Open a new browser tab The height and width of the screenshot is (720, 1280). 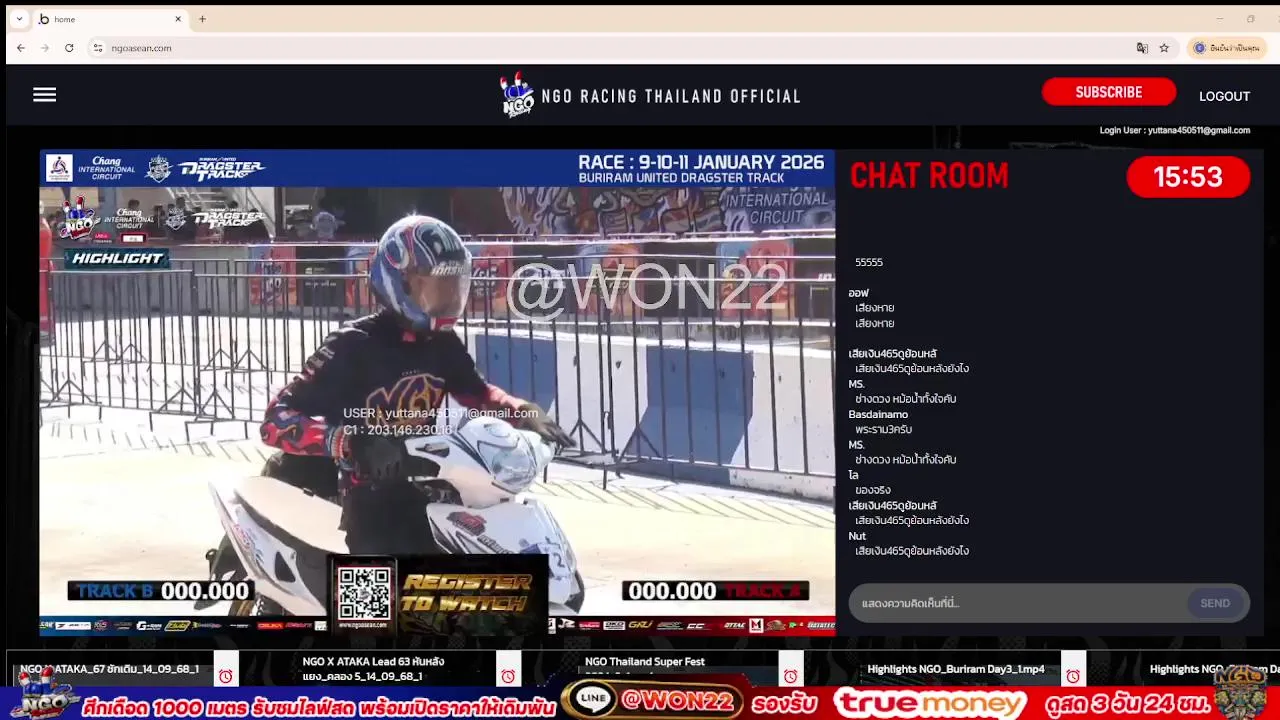202,19
